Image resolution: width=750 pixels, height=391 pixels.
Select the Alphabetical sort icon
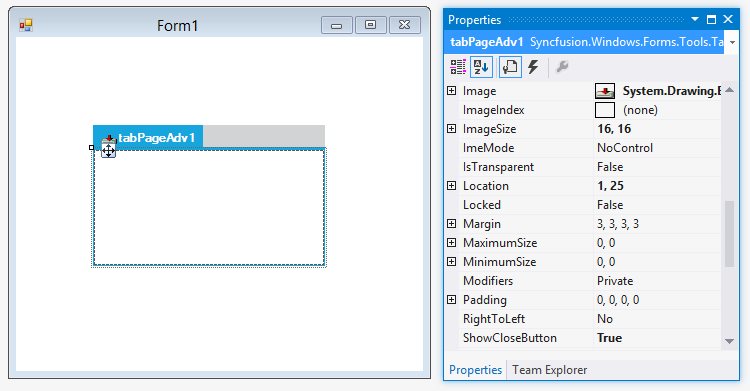(x=481, y=67)
